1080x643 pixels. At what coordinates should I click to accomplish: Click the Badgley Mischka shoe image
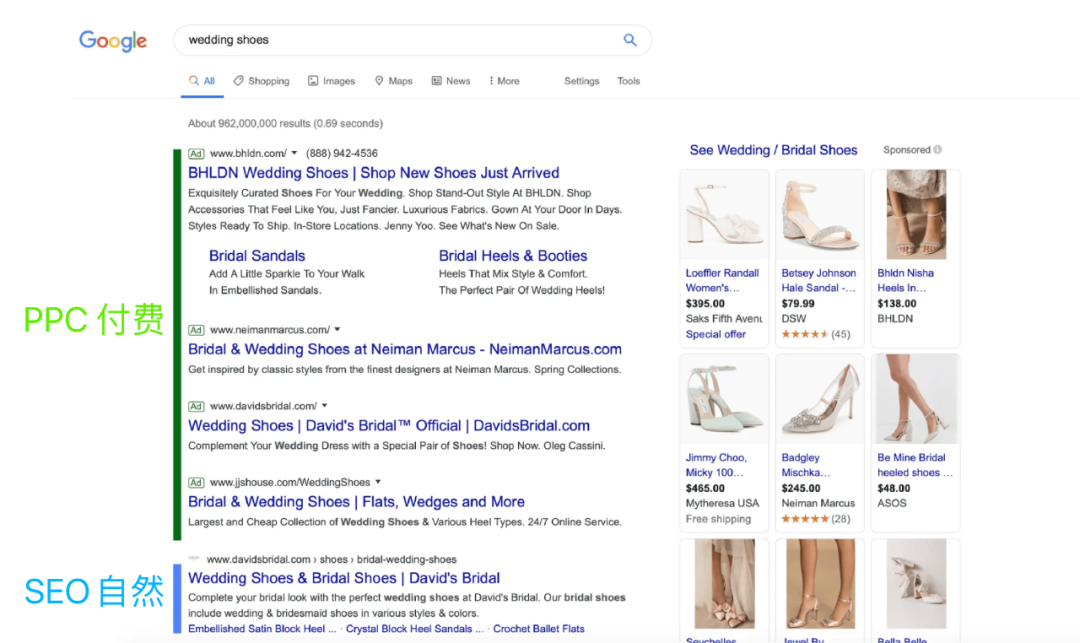tap(820, 399)
